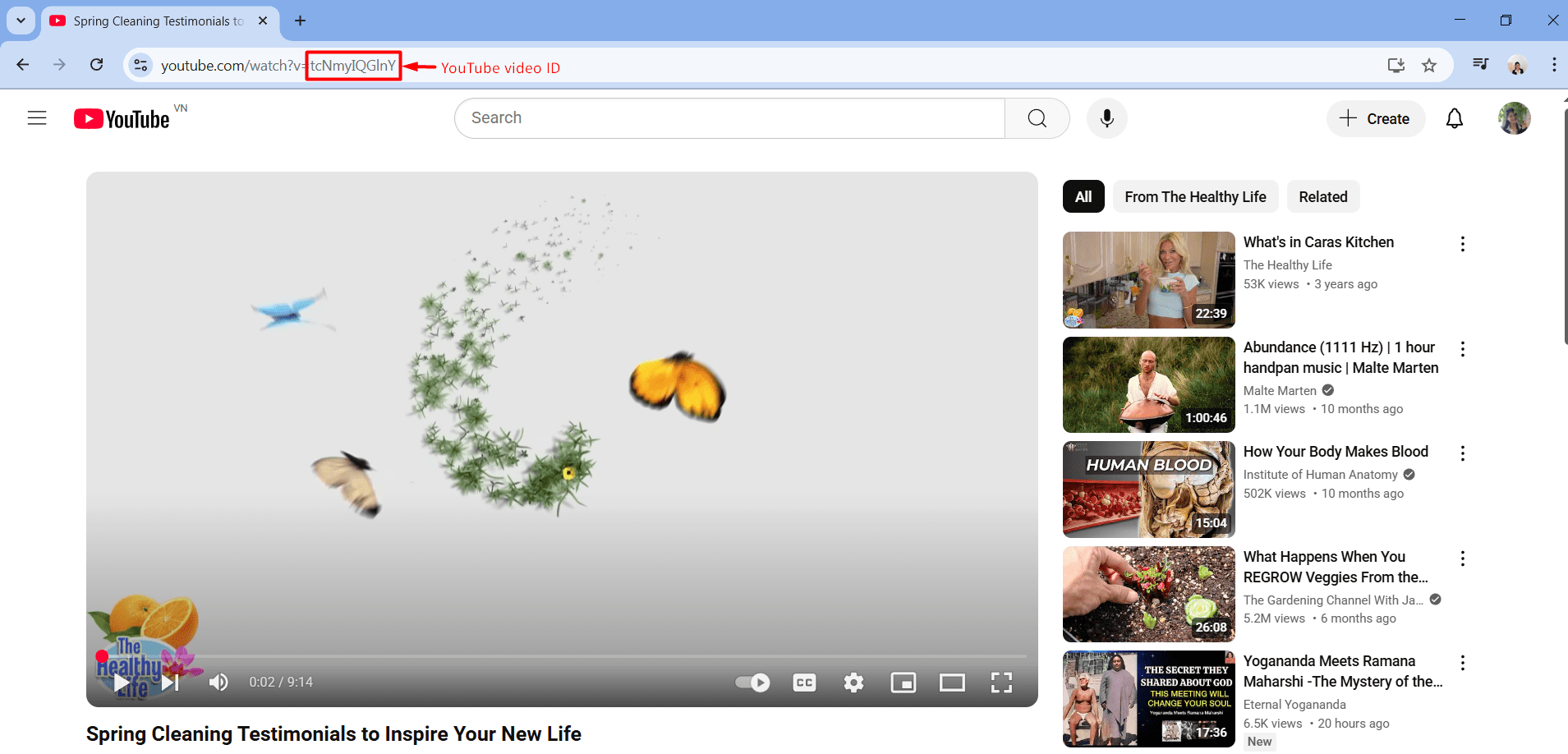Viewport: 1568px width, 754px height.
Task: Open How Your Body Makes Blood title
Action: pyautogui.click(x=1336, y=452)
